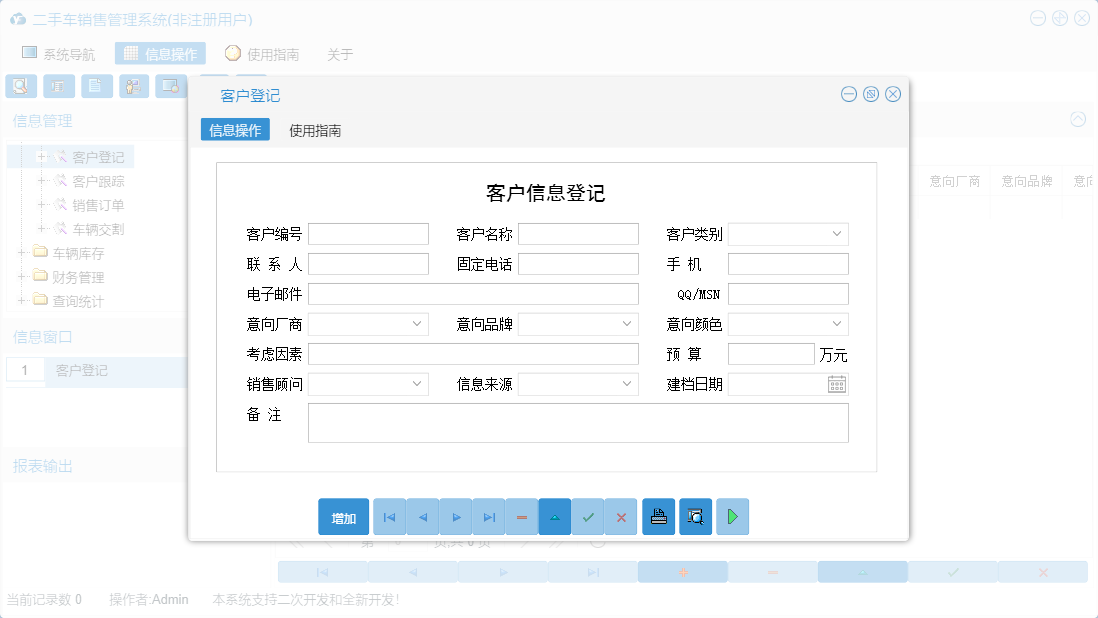Switch to the 系统导航 tab

[64, 53]
